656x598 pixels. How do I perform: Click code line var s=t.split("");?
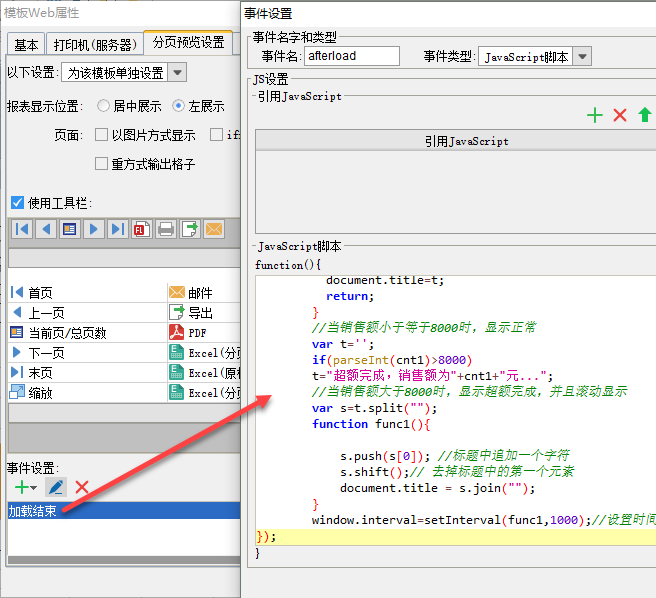(x=374, y=408)
